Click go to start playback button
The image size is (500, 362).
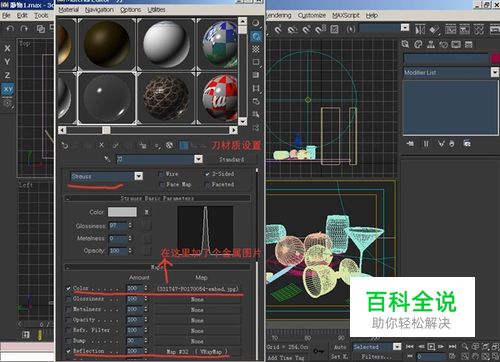pos(410,347)
